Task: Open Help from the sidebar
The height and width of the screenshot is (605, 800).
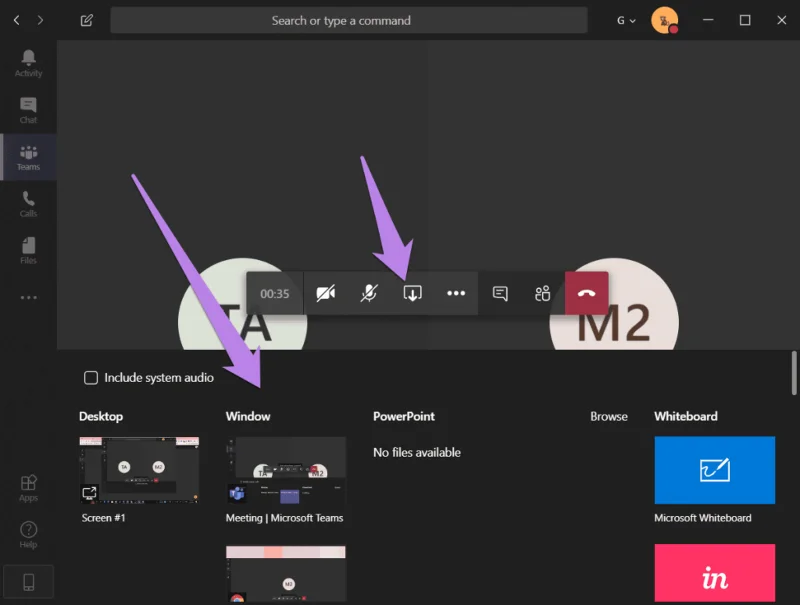Action: 28,535
